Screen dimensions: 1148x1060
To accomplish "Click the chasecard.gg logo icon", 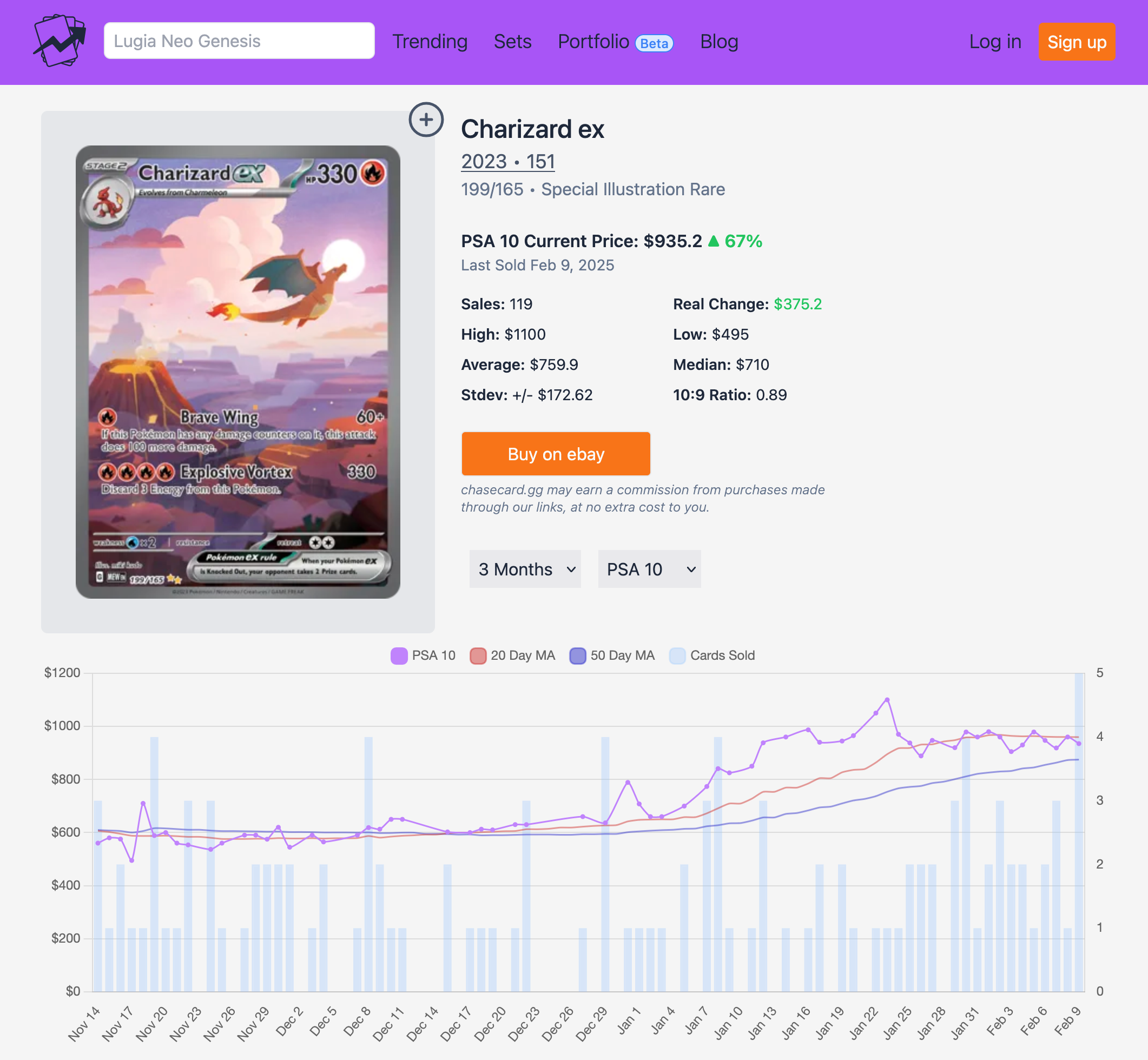I will (x=60, y=41).
